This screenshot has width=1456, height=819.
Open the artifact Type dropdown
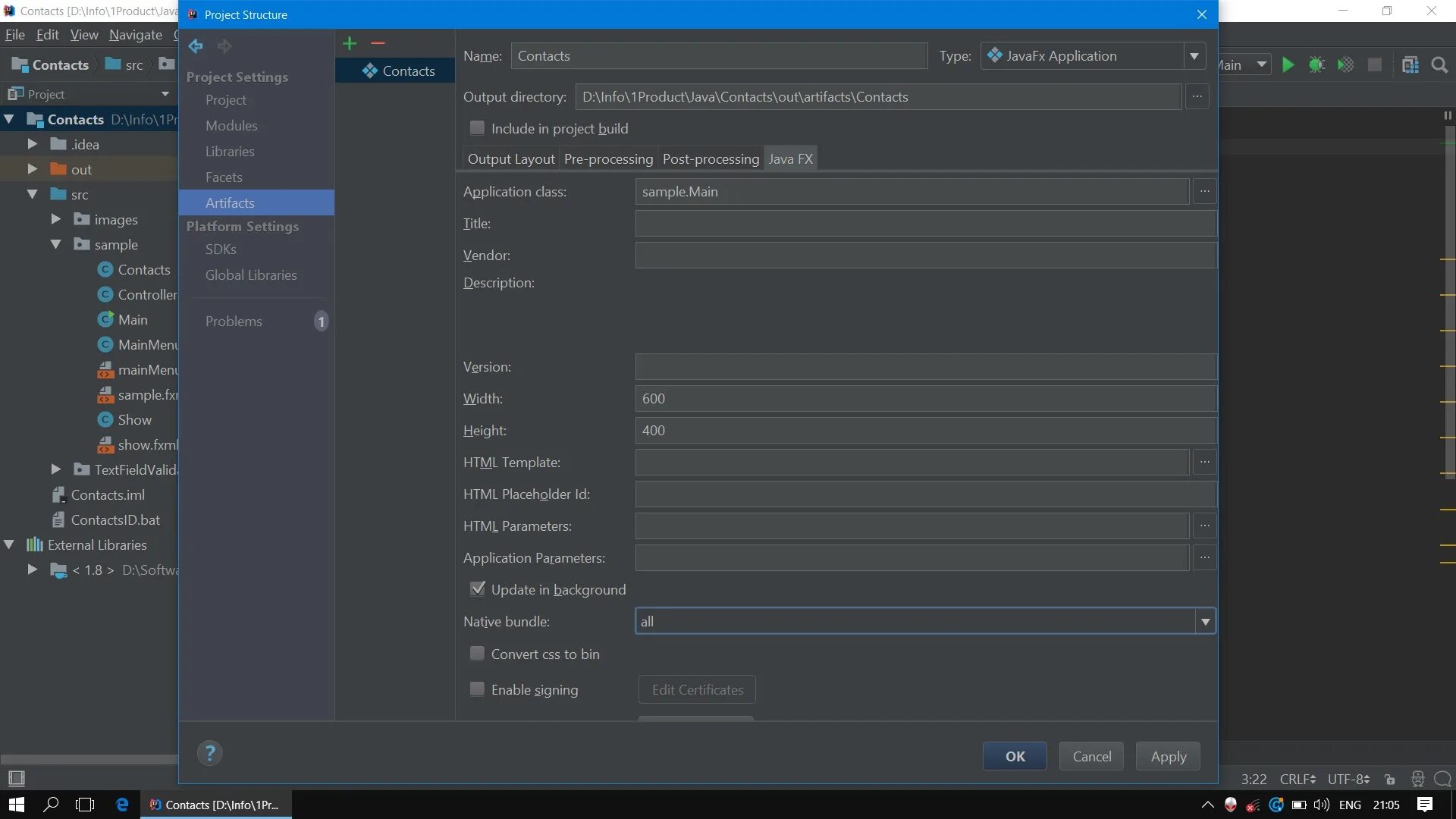tap(1194, 56)
